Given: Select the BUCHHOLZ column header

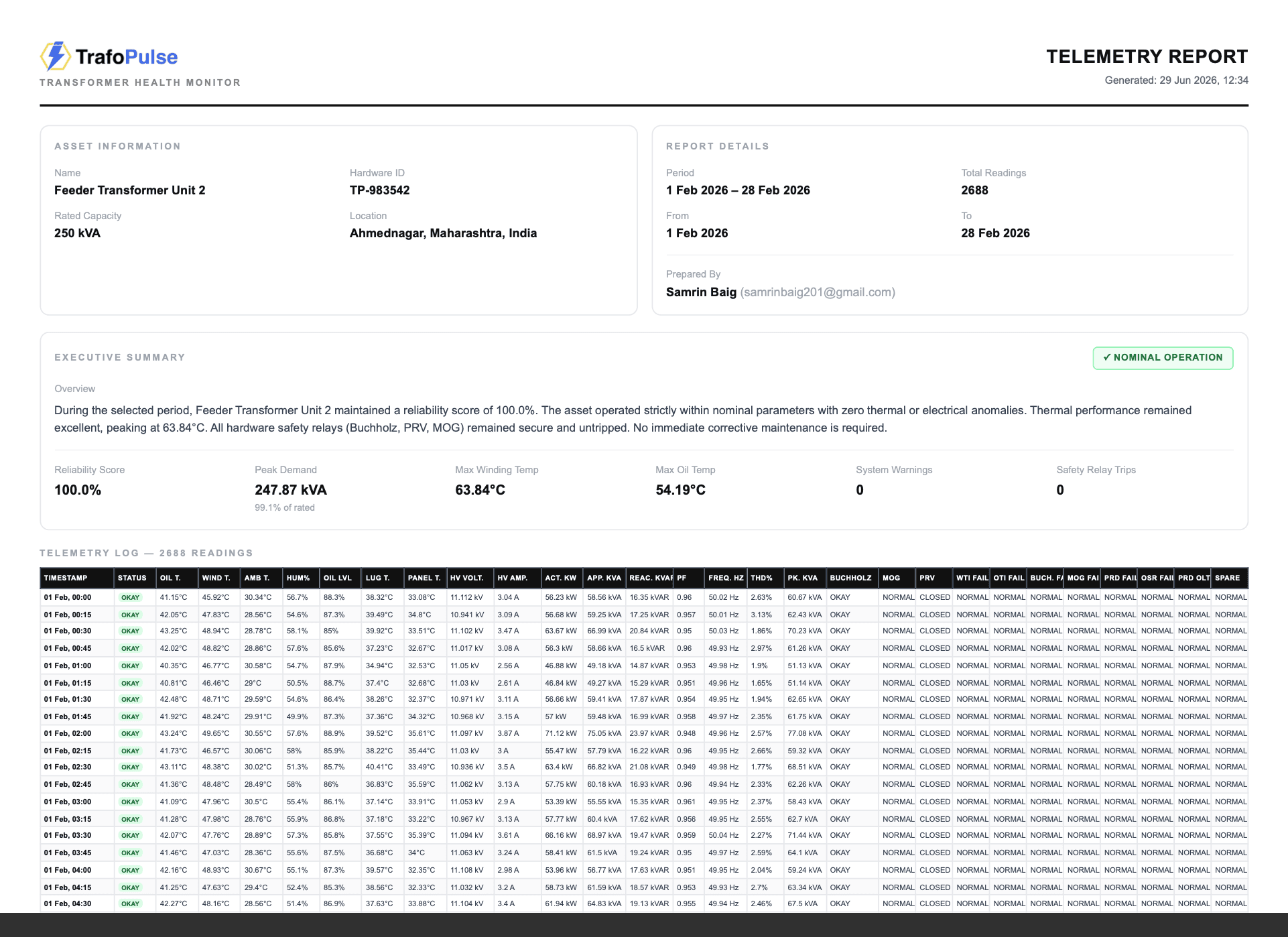Looking at the screenshot, I should [851, 578].
